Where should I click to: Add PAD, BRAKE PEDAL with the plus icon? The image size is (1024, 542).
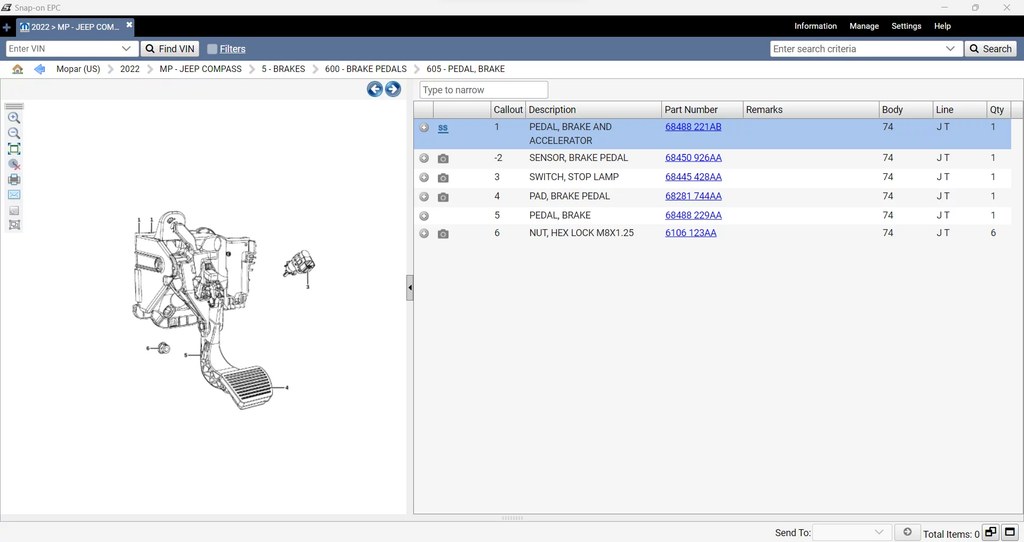(x=424, y=197)
